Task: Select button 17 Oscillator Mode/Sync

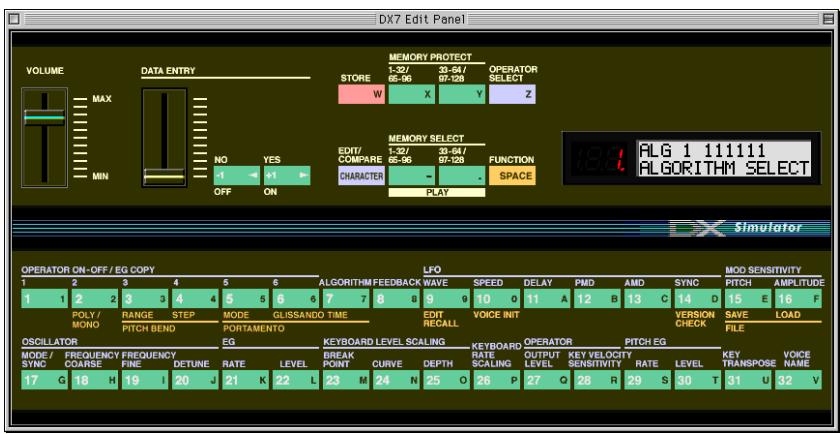Action: click(44, 380)
